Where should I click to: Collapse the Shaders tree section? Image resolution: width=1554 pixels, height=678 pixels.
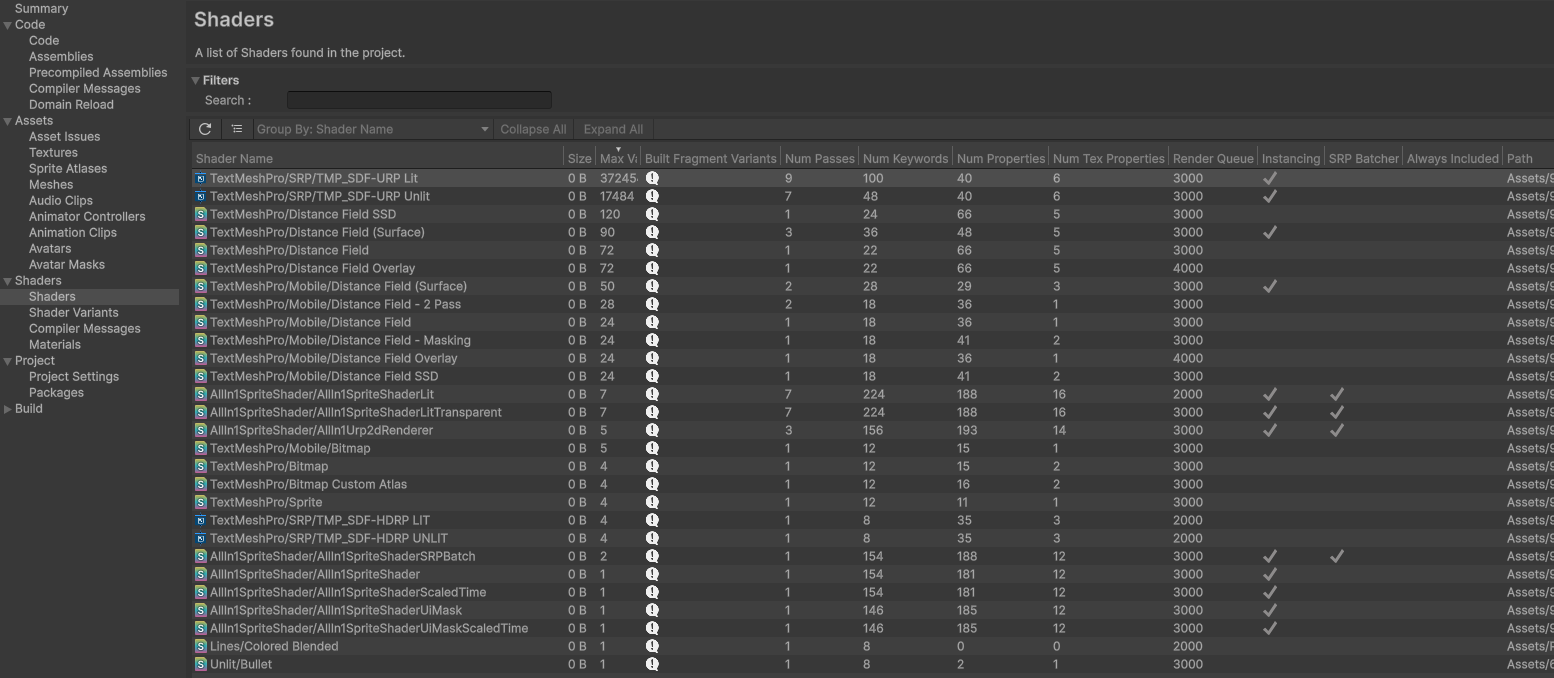pyautogui.click(x=7, y=281)
